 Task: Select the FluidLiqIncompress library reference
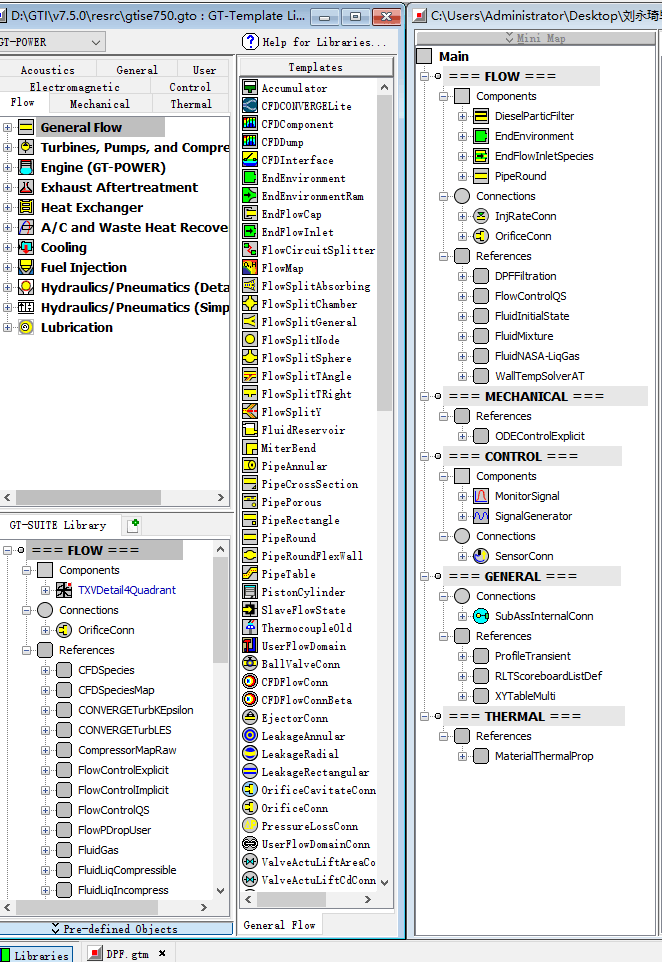point(123,890)
